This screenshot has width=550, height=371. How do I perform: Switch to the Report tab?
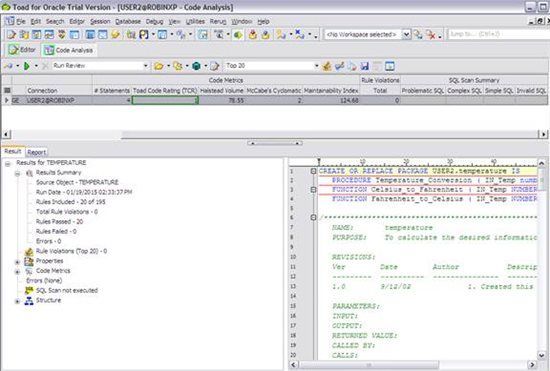tap(36, 152)
